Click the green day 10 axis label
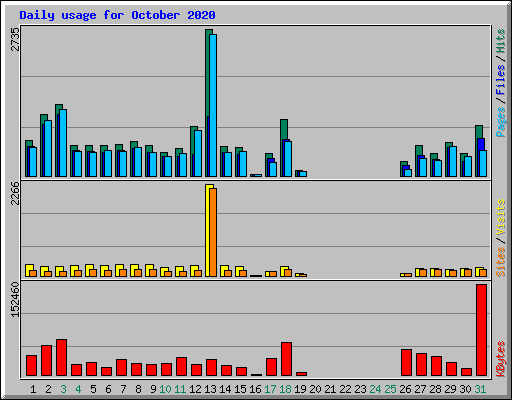The image size is (512, 400). (165, 389)
